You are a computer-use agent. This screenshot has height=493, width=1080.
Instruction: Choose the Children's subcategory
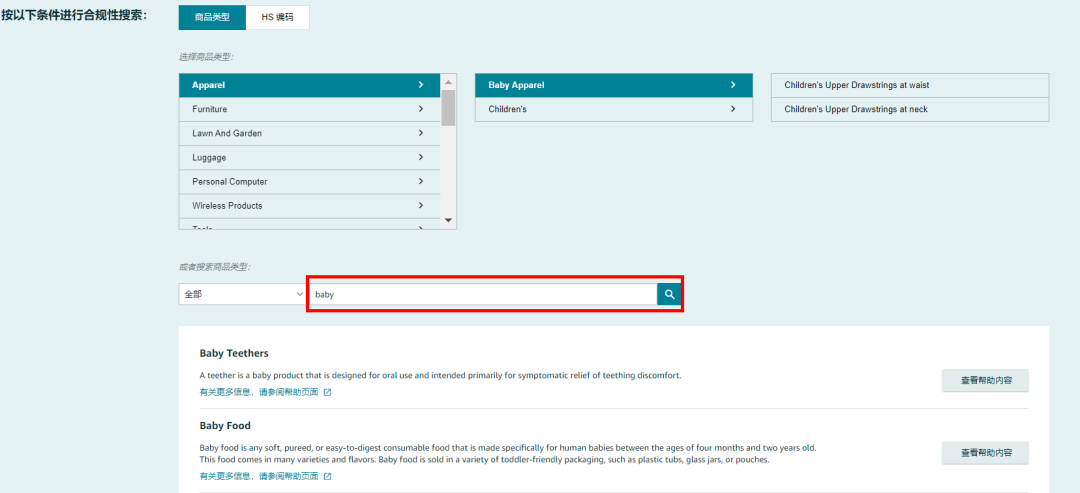point(612,109)
